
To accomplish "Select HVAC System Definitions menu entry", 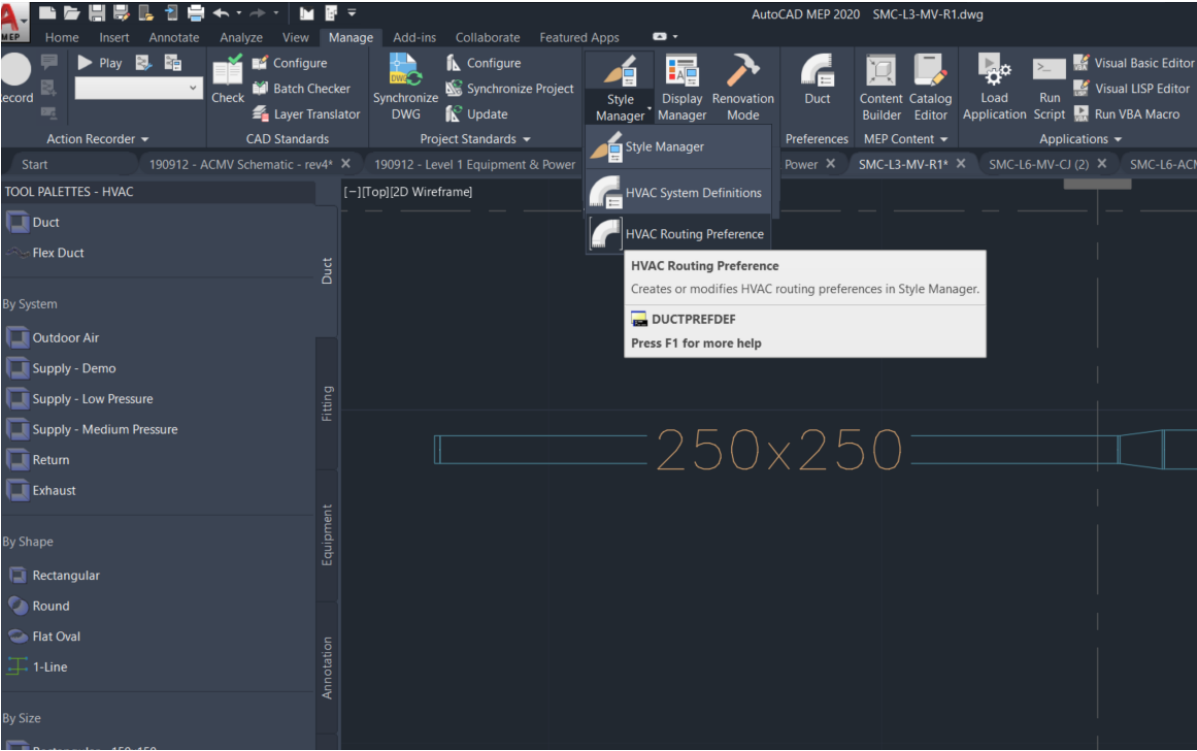I will coord(695,192).
